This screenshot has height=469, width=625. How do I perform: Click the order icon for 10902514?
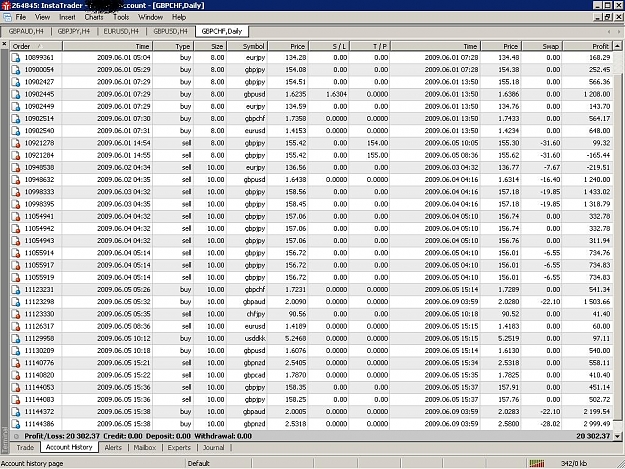coord(16,119)
